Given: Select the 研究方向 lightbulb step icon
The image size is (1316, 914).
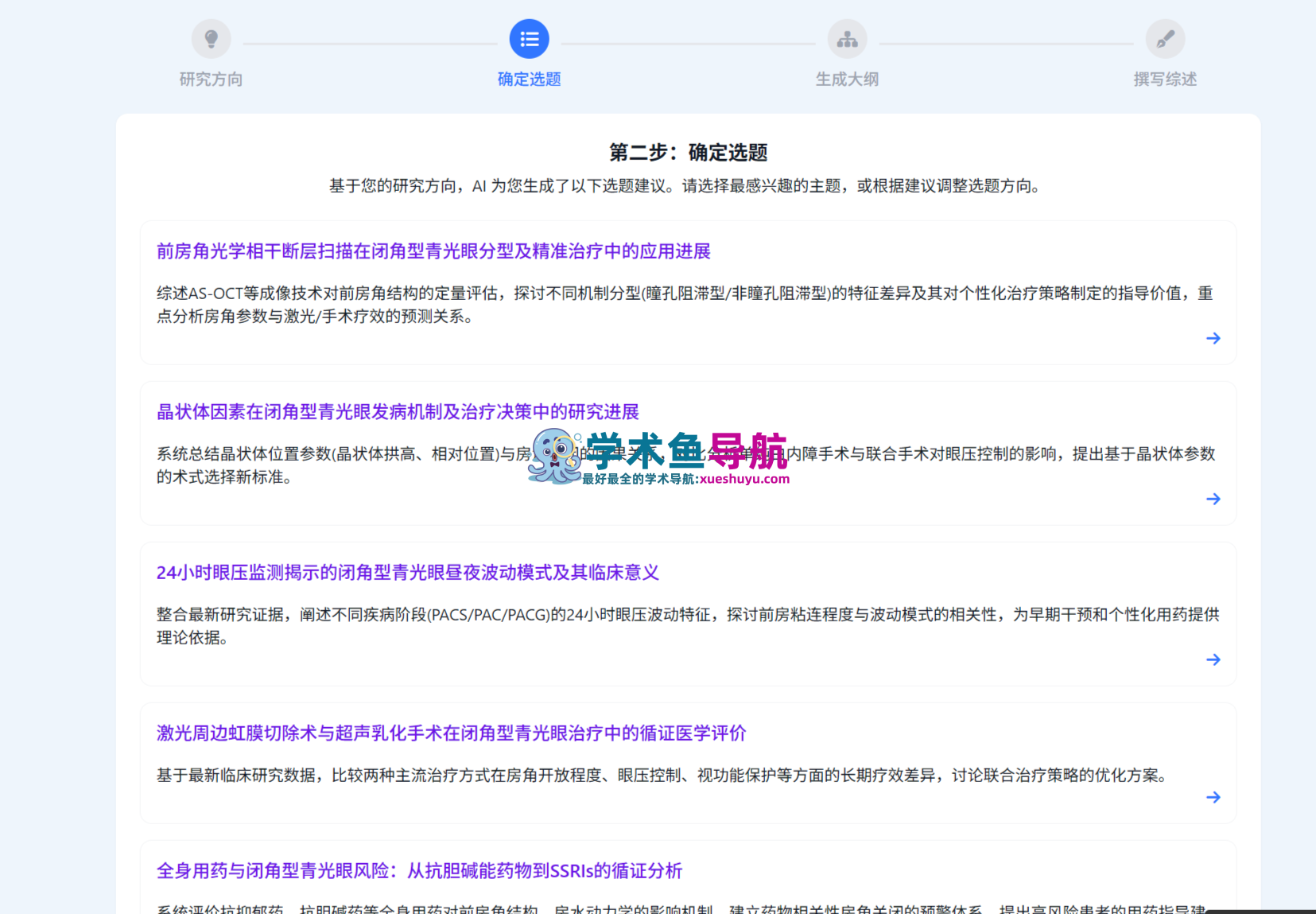Looking at the screenshot, I should coord(211,38).
